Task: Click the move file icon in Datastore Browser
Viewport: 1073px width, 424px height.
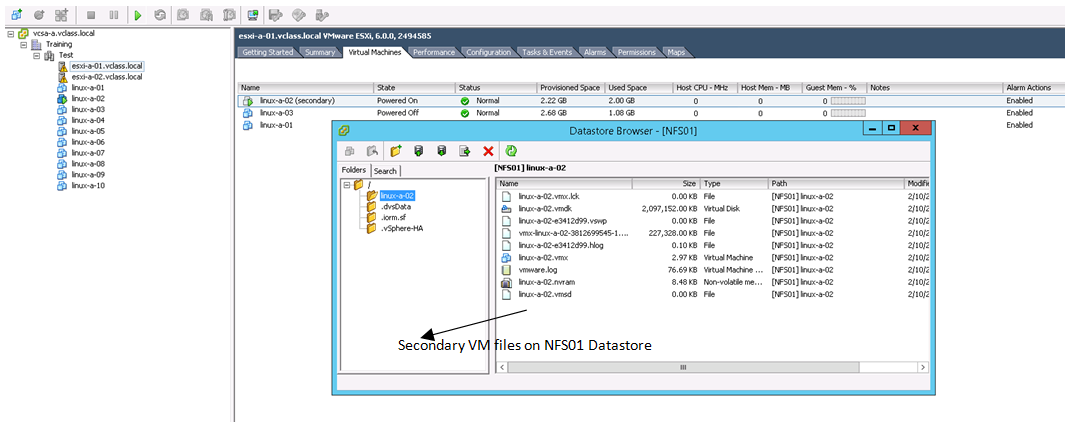Action: (465, 152)
